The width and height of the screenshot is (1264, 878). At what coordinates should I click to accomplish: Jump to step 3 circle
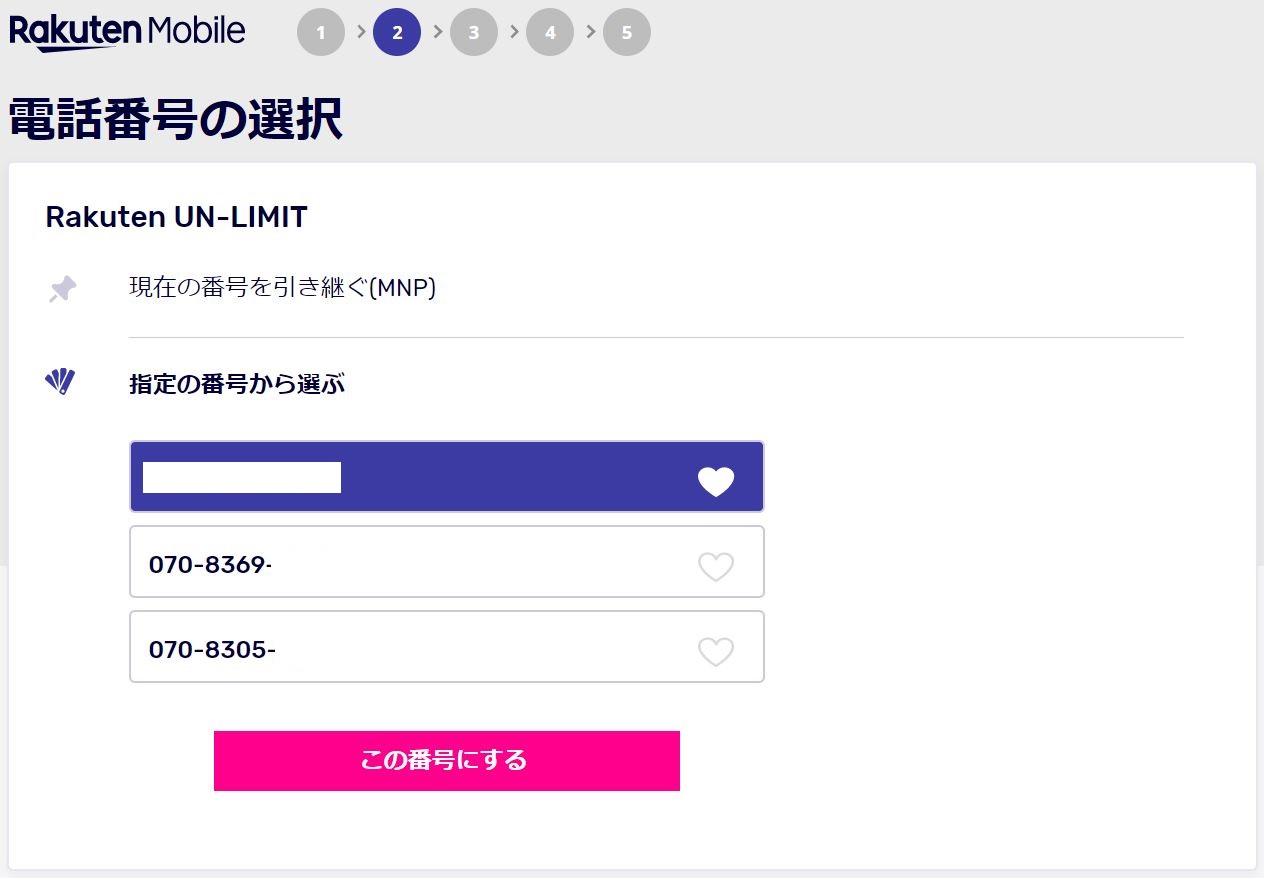click(x=474, y=32)
